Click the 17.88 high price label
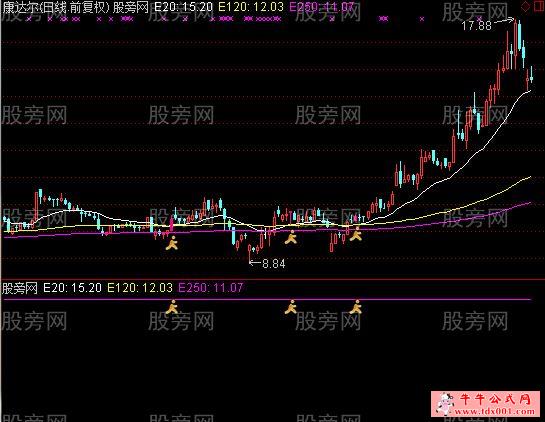Screen dimensions: 545x422 coord(477,26)
